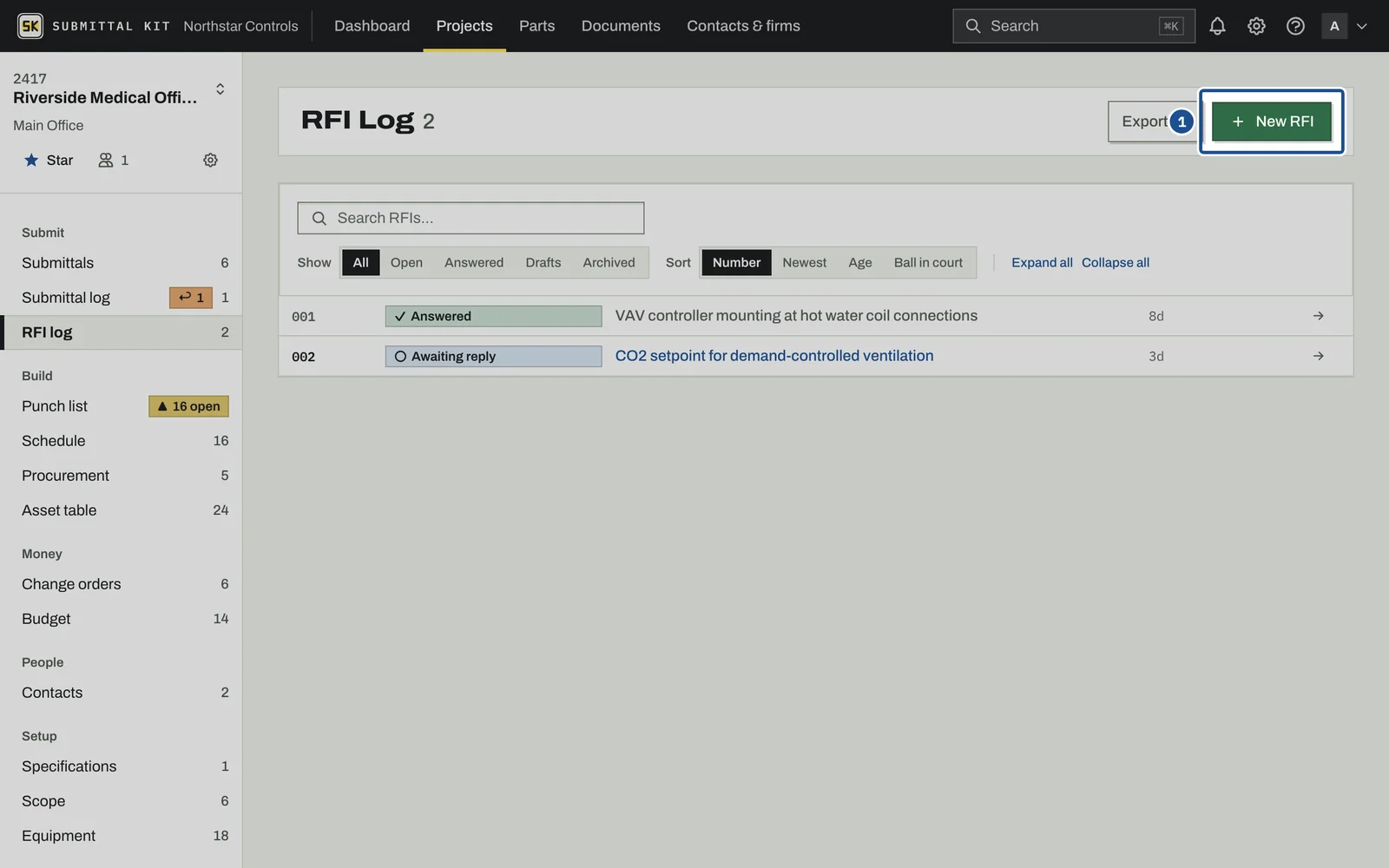Click Expand all link
The height and width of the screenshot is (868, 1389).
point(1042,262)
